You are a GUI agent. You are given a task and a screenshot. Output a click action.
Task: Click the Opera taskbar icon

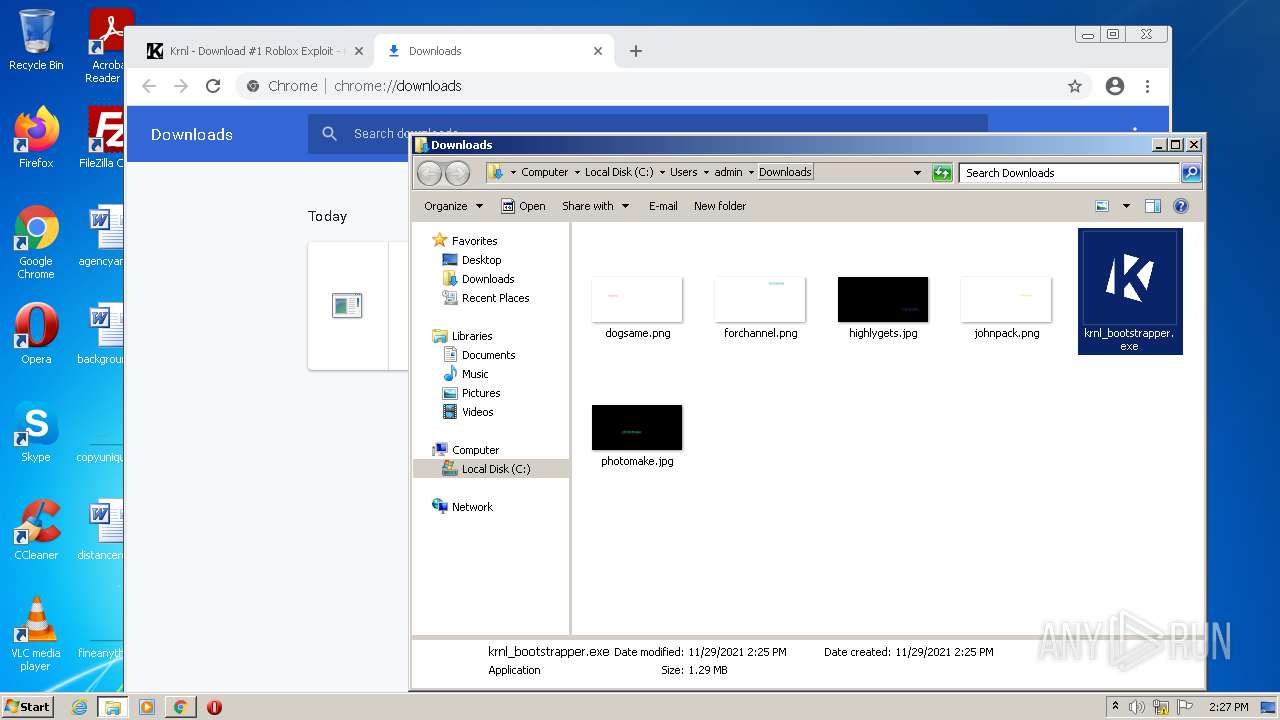214,707
